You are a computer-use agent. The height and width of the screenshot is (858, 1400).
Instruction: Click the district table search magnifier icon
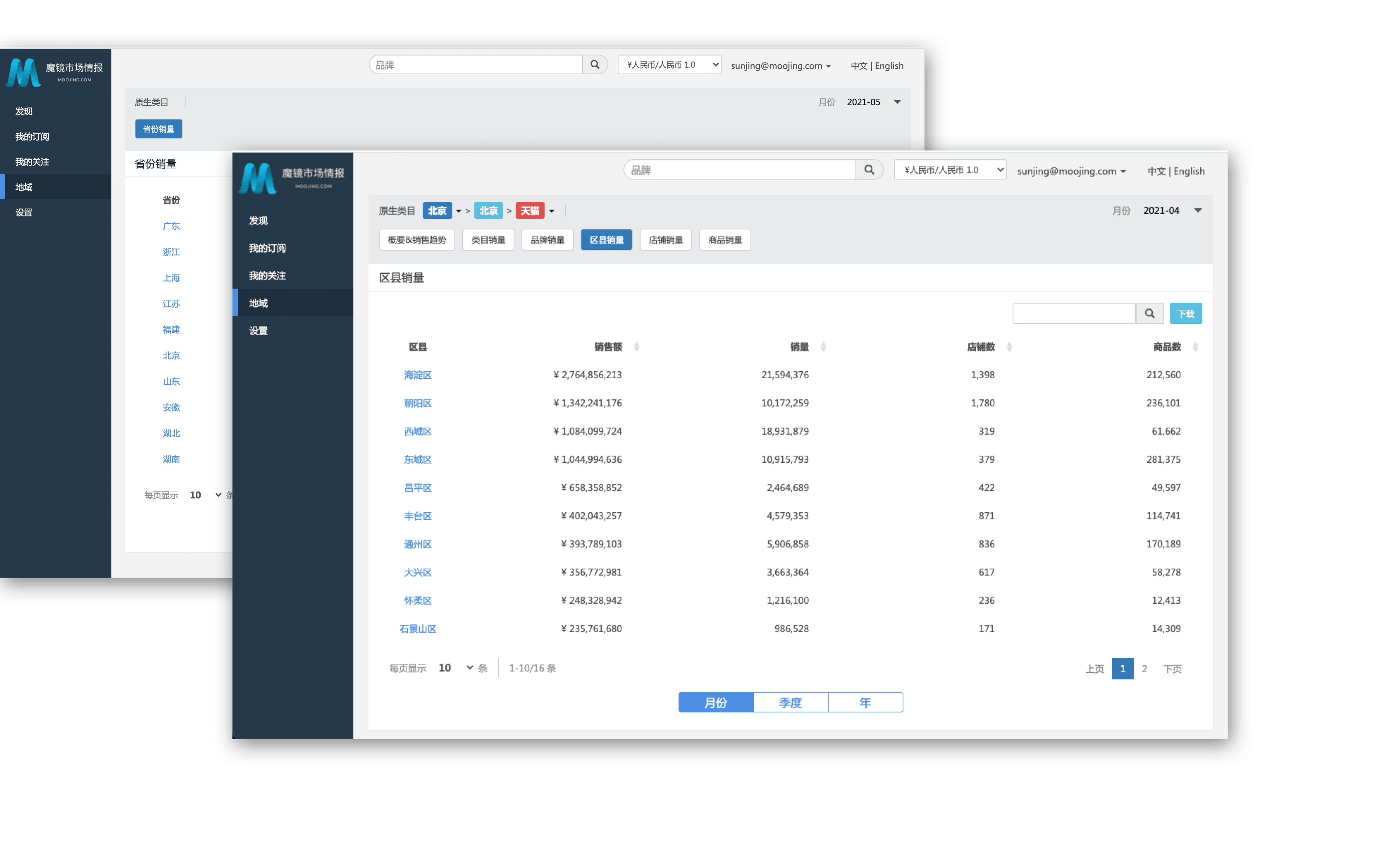1149,313
